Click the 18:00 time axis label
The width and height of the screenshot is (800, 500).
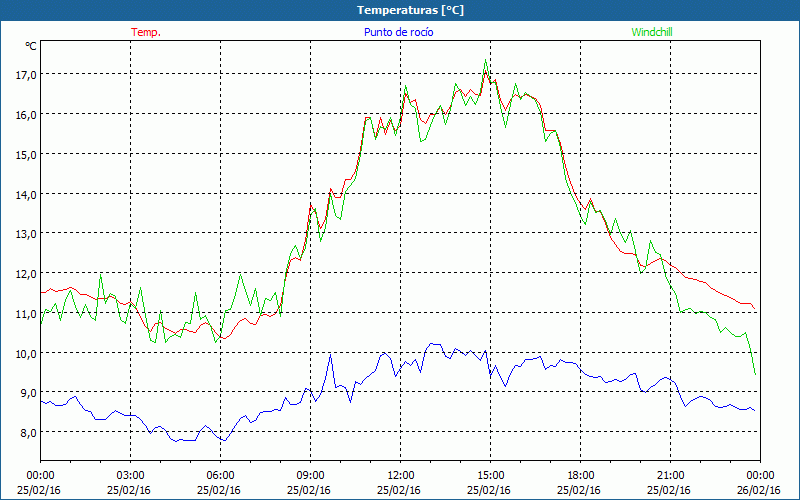click(x=581, y=476)
